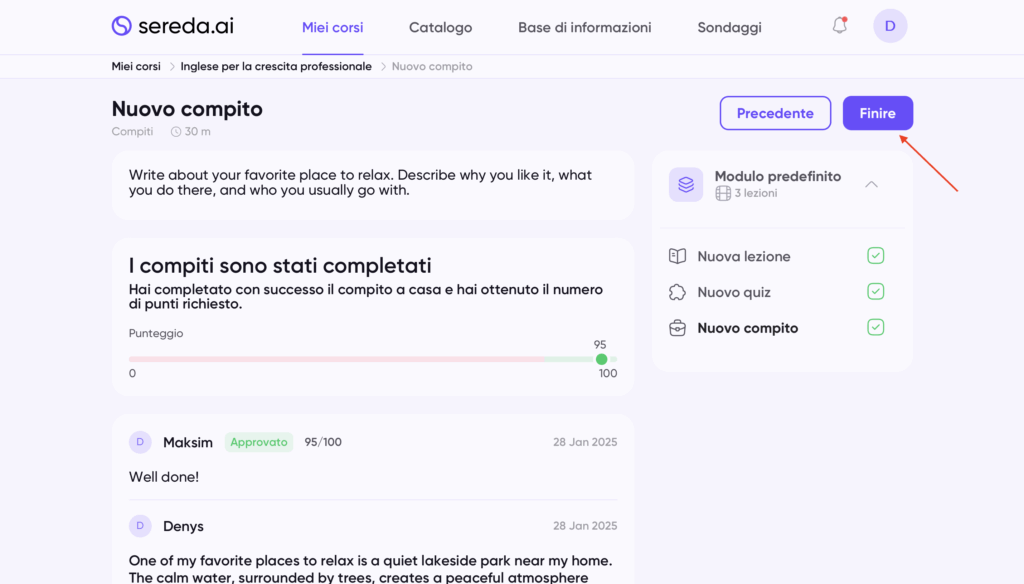
Task: Collapse the Modulo predefinito section
Action: pyautogui.click(x=871, y=184)
